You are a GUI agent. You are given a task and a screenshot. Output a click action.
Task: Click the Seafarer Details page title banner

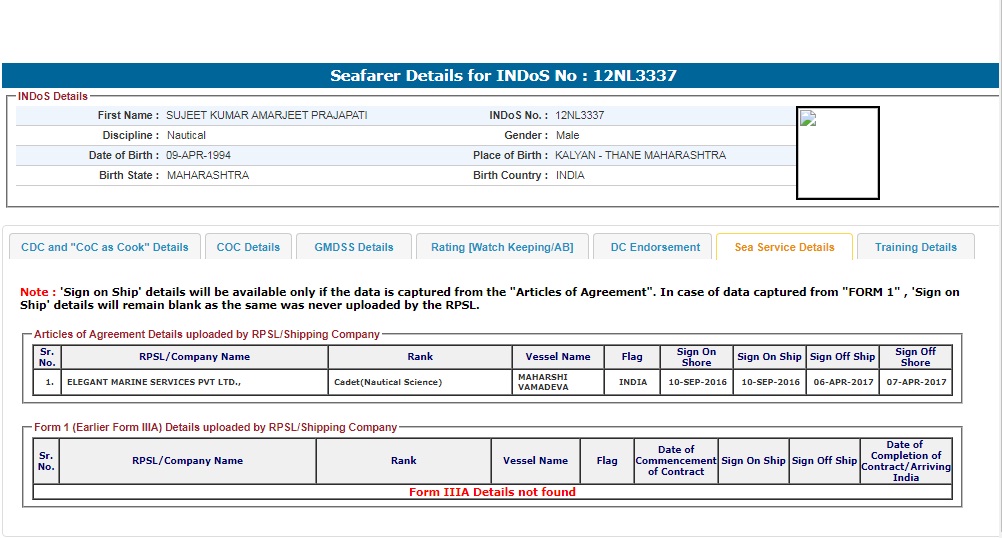500,76
